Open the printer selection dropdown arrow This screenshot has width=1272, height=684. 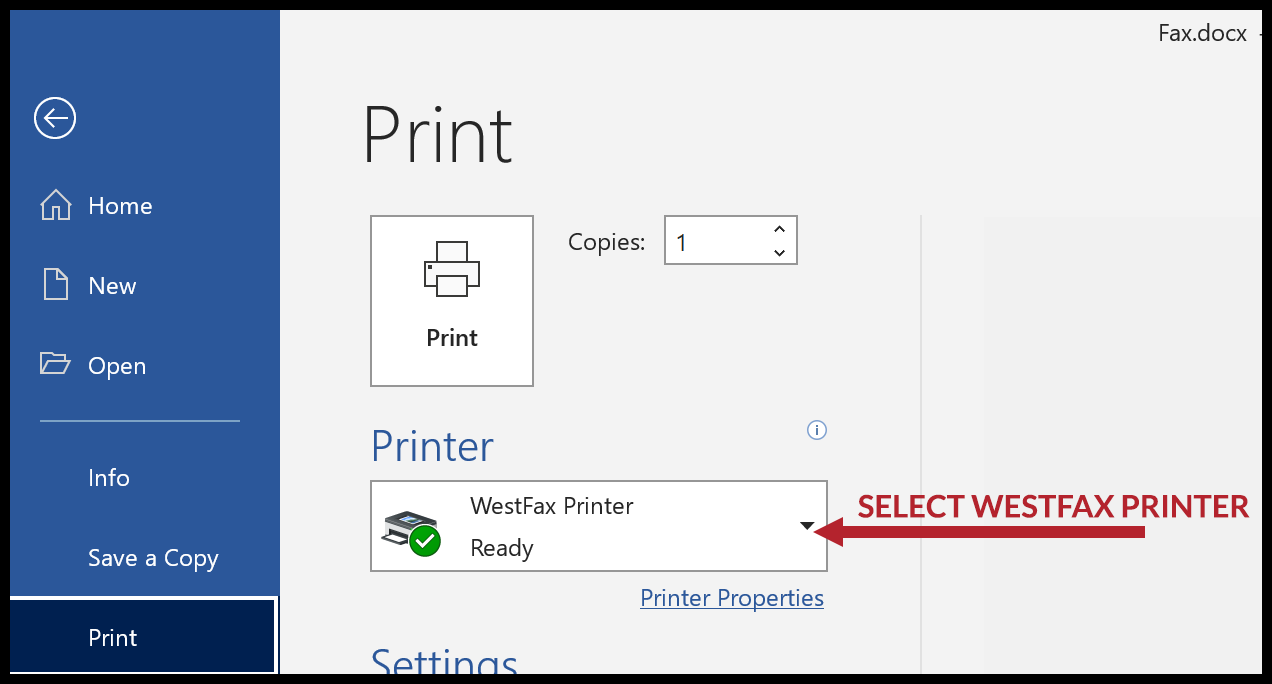click(x=806, y=526)
